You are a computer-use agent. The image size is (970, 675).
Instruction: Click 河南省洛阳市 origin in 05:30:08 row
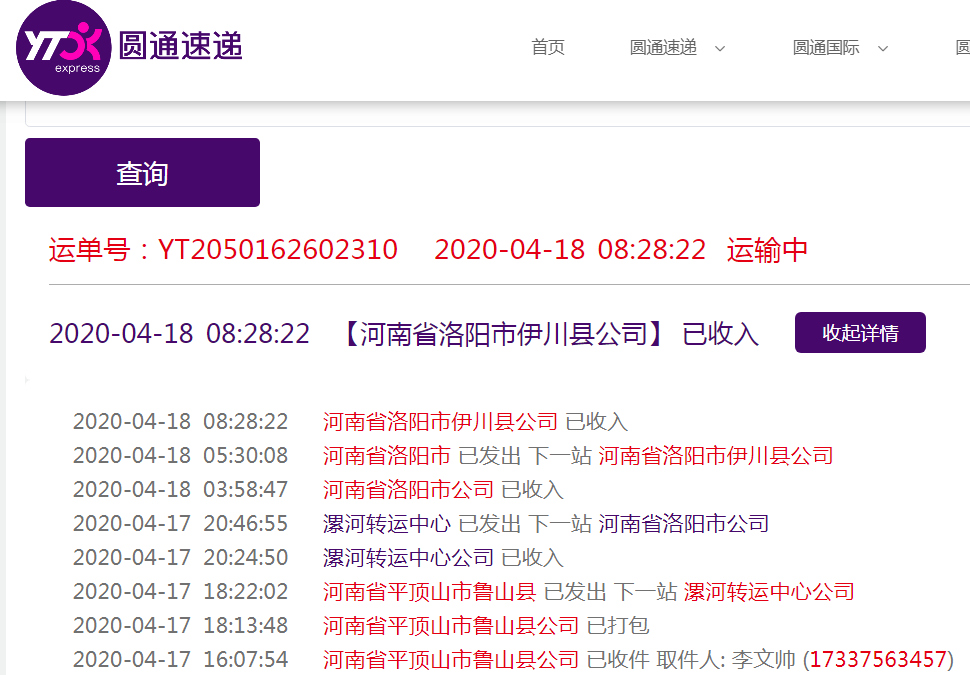[x=387, y=456]
